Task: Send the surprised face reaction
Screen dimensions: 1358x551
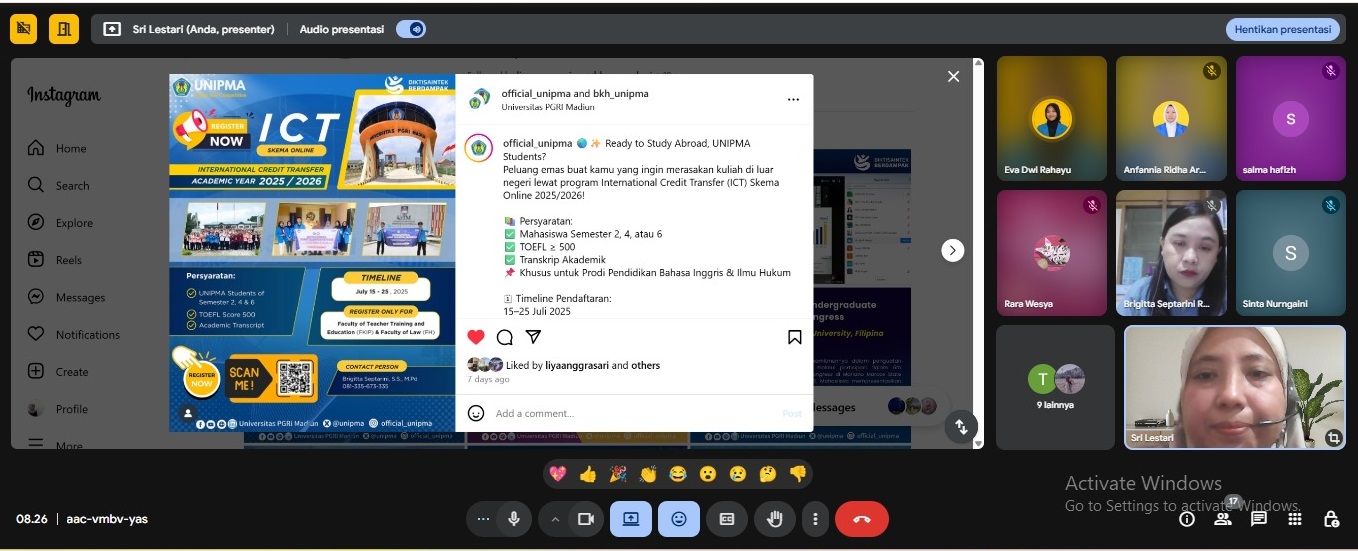Action: pyautogui.click(x=707, y=474)
